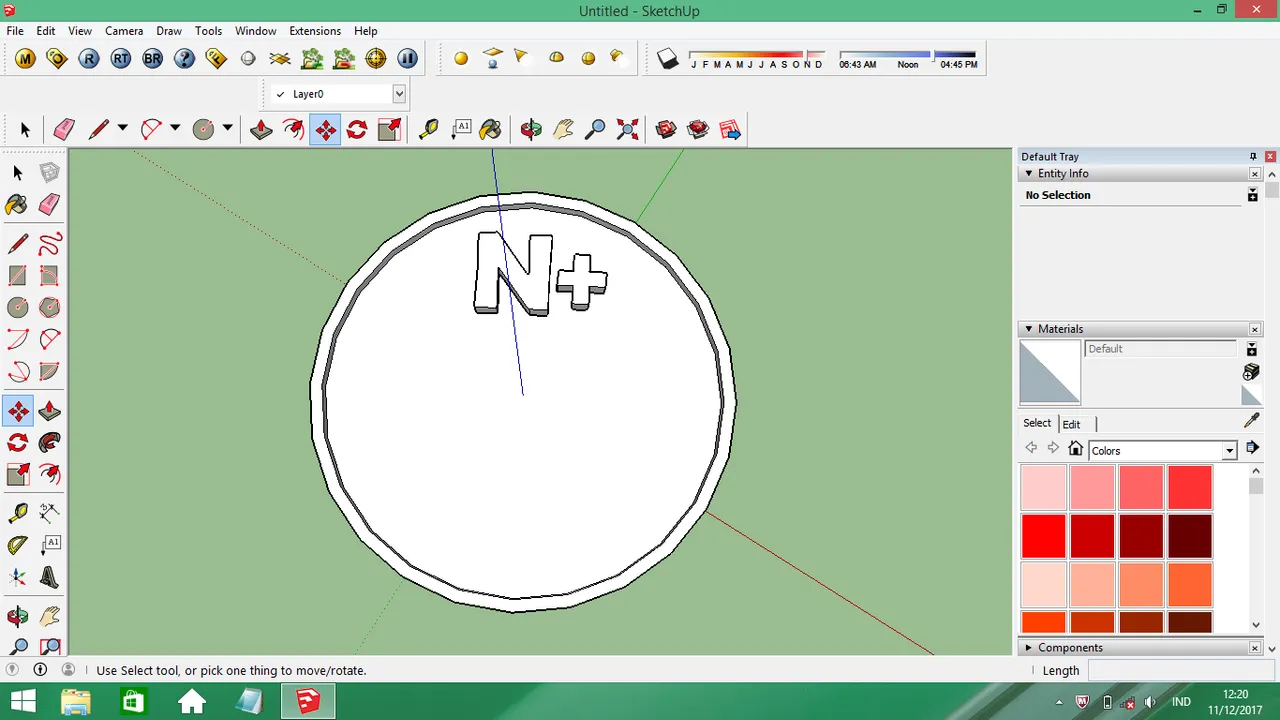
Task: Open the Tools menu
Action: (208, 31)
